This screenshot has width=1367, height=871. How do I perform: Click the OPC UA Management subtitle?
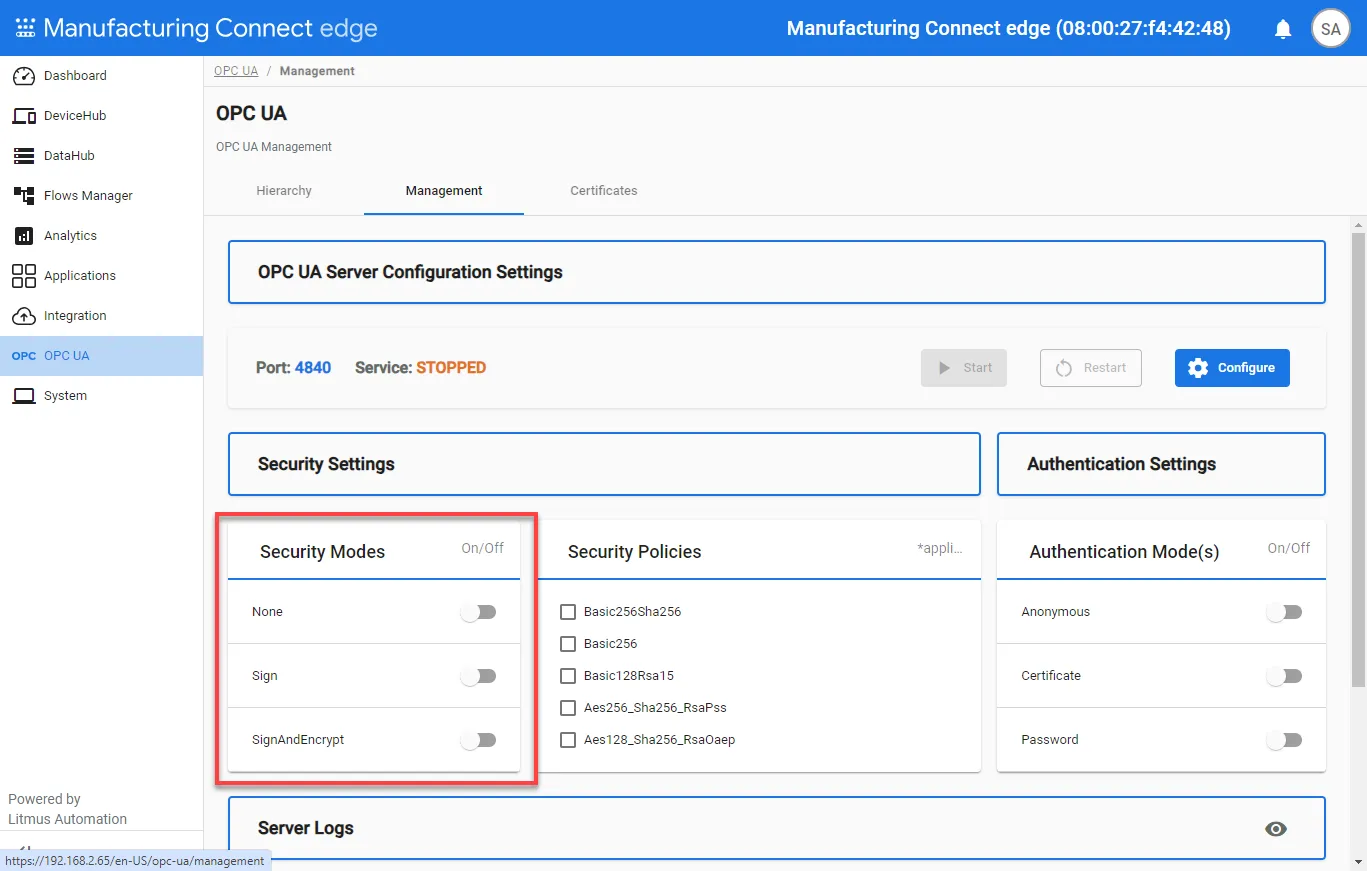[x=274, y=147]
